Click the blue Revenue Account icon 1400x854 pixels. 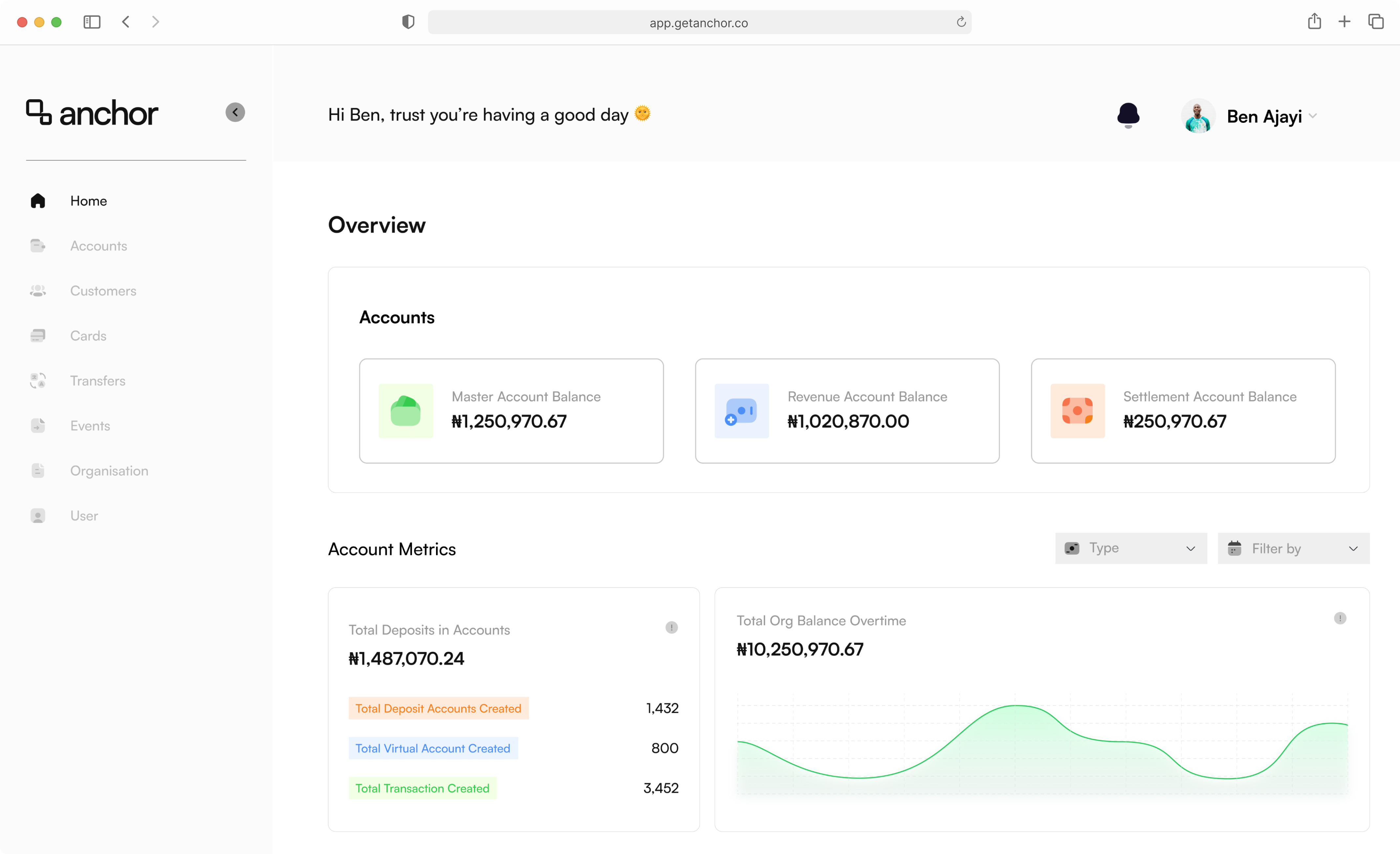tap(741, 411)
